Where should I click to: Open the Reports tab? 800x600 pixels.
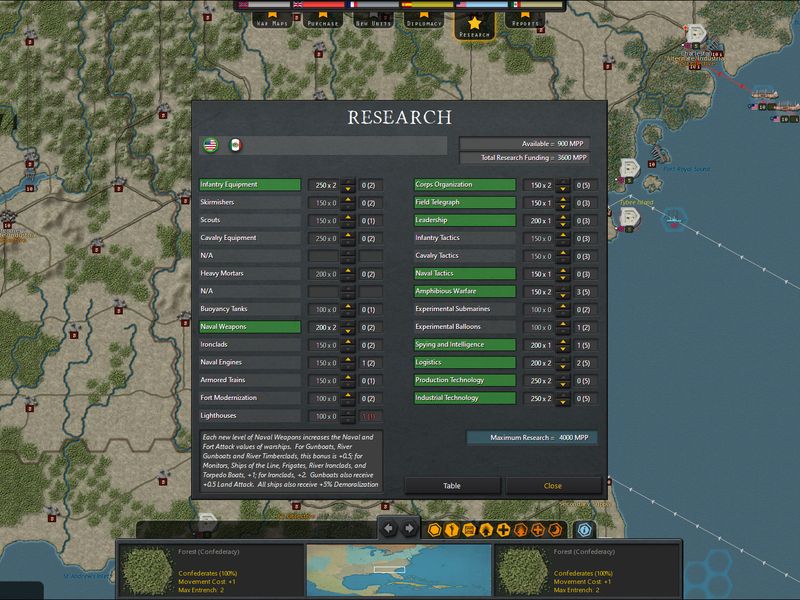pyautogui.click(x=525, y=20)
